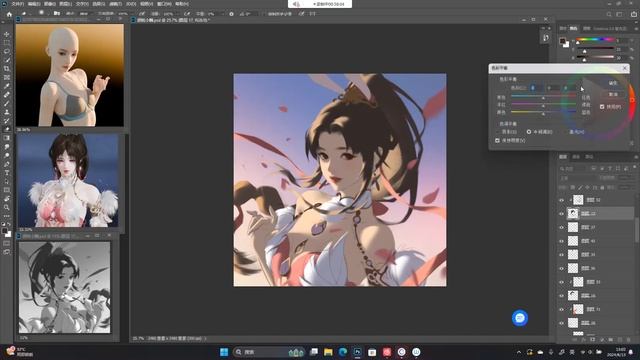Screen dimensions: 640x360
Task: Open the Window menu
Action: point(164,4)
